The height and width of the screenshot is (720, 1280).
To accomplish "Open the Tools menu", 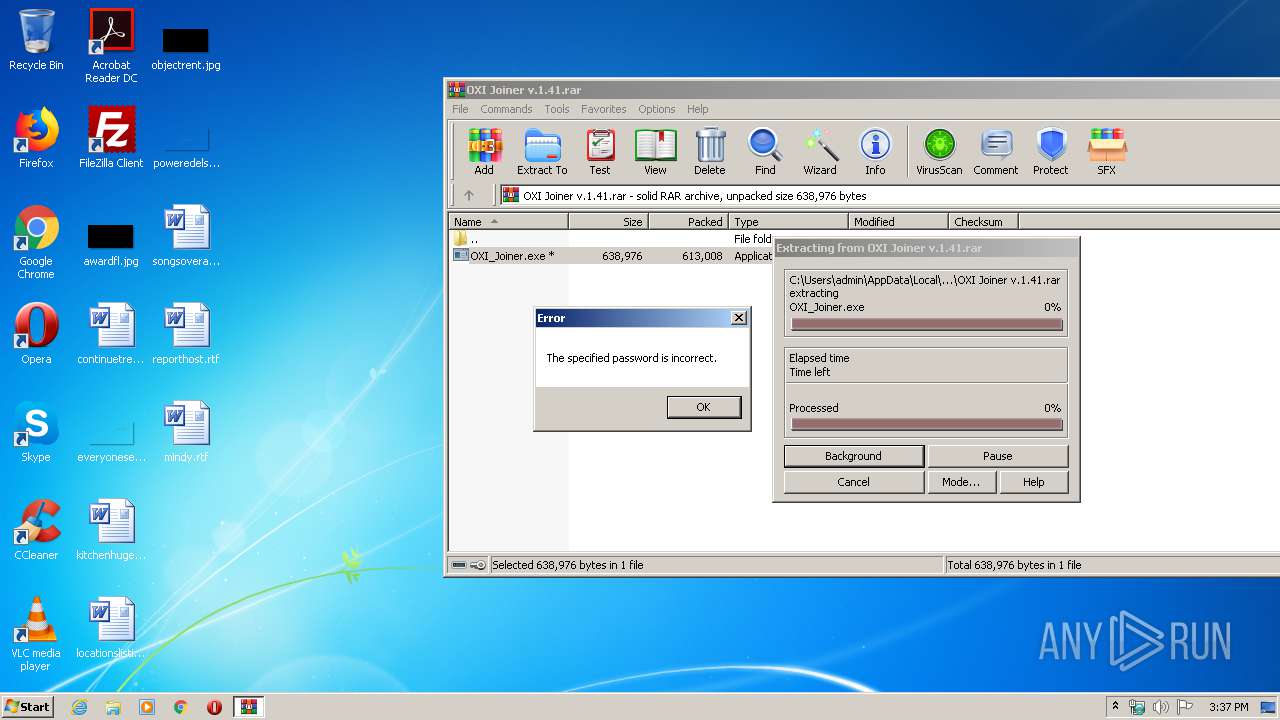I will (557, 109).
